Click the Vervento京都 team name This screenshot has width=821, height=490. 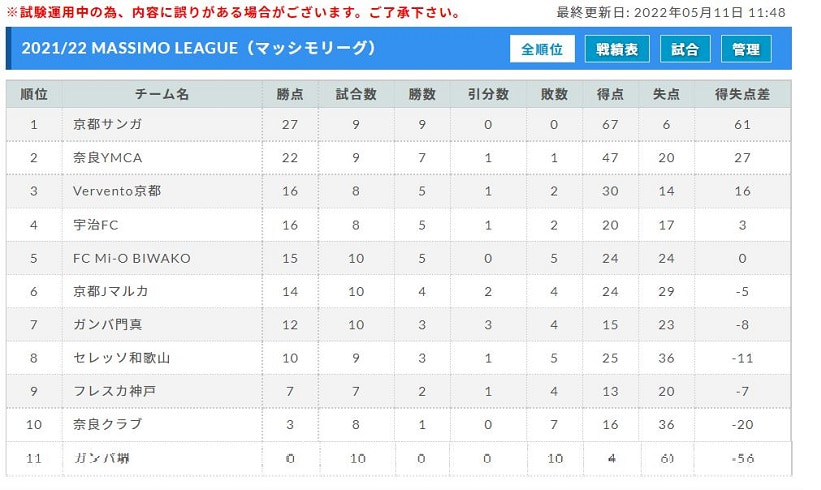click(x=117, y=191)
